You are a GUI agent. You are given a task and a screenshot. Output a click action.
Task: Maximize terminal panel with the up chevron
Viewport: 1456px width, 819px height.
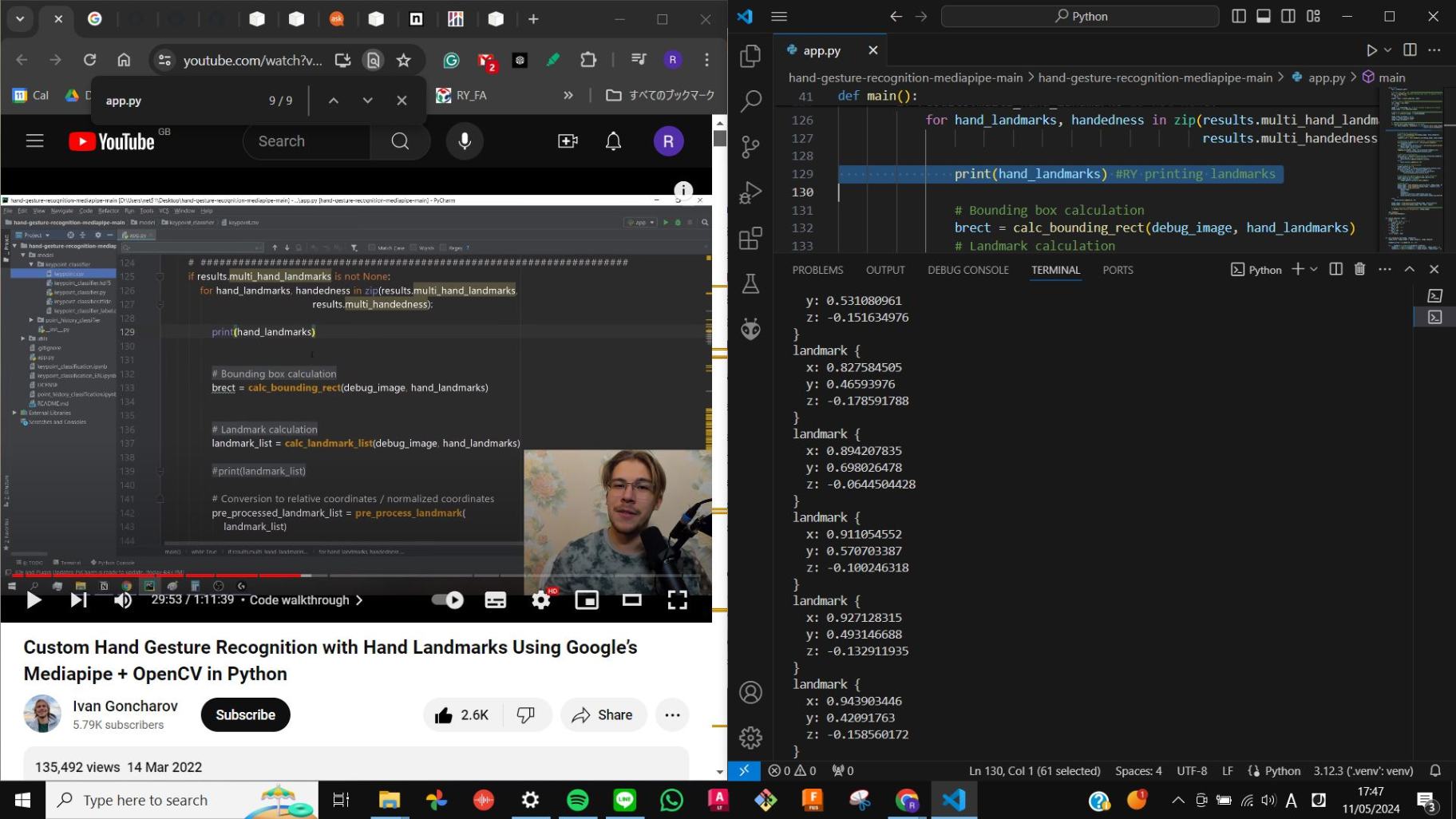[x=1410, y=269]
